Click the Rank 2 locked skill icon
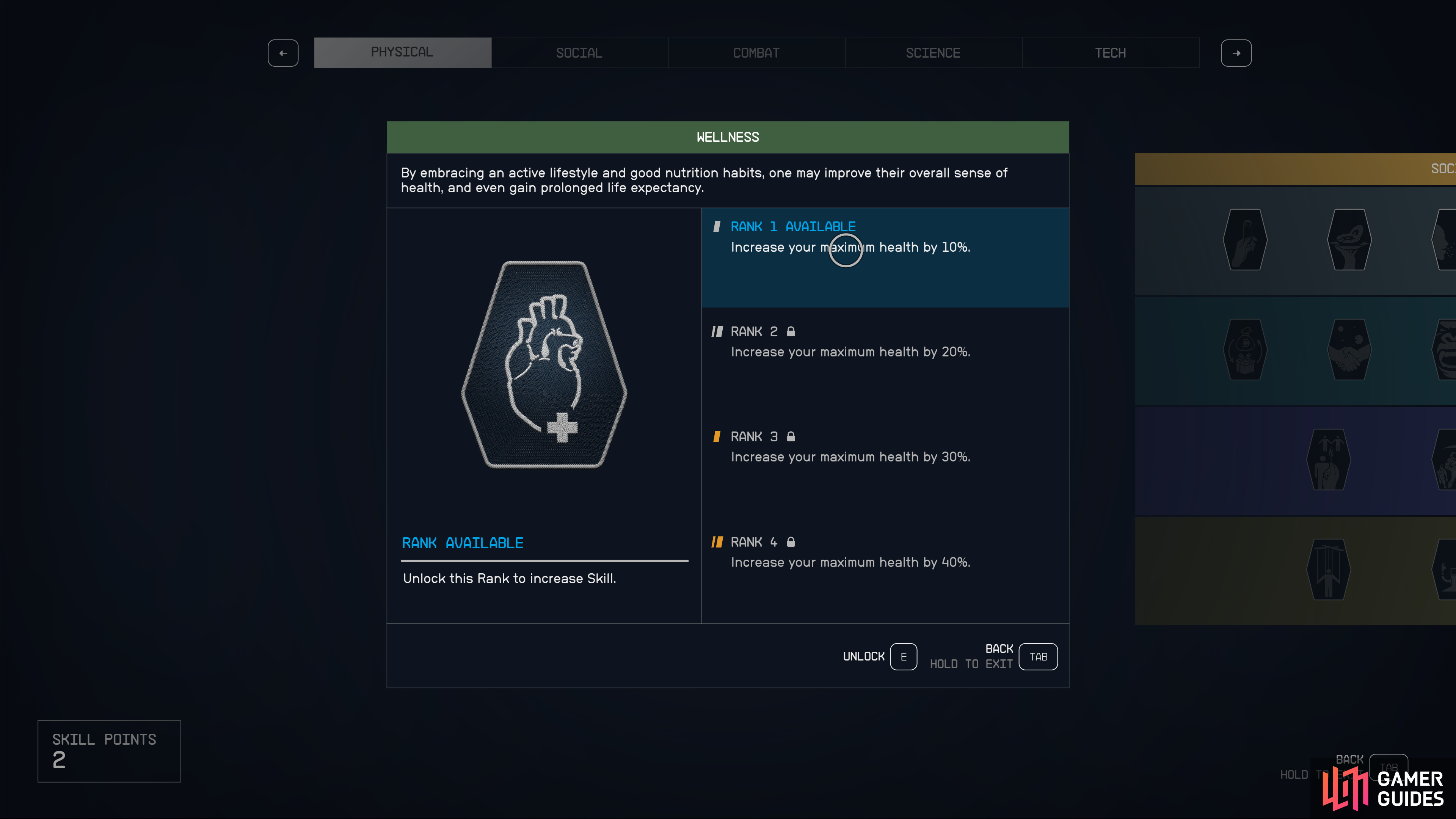1456x819 pixels. tap(790, 331)
